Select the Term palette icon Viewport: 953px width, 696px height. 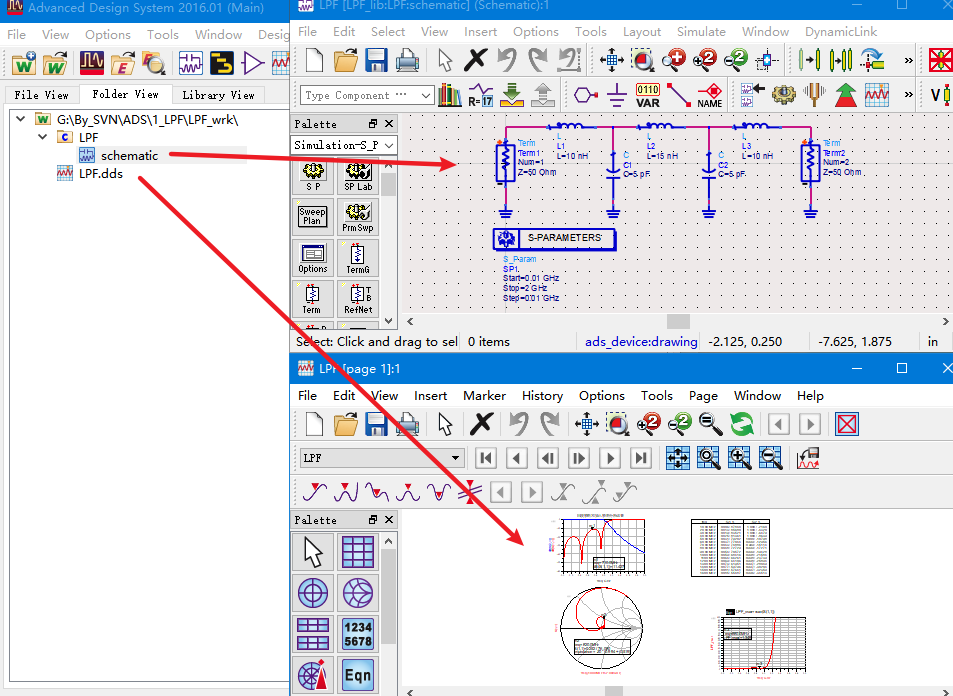point(313,298)
